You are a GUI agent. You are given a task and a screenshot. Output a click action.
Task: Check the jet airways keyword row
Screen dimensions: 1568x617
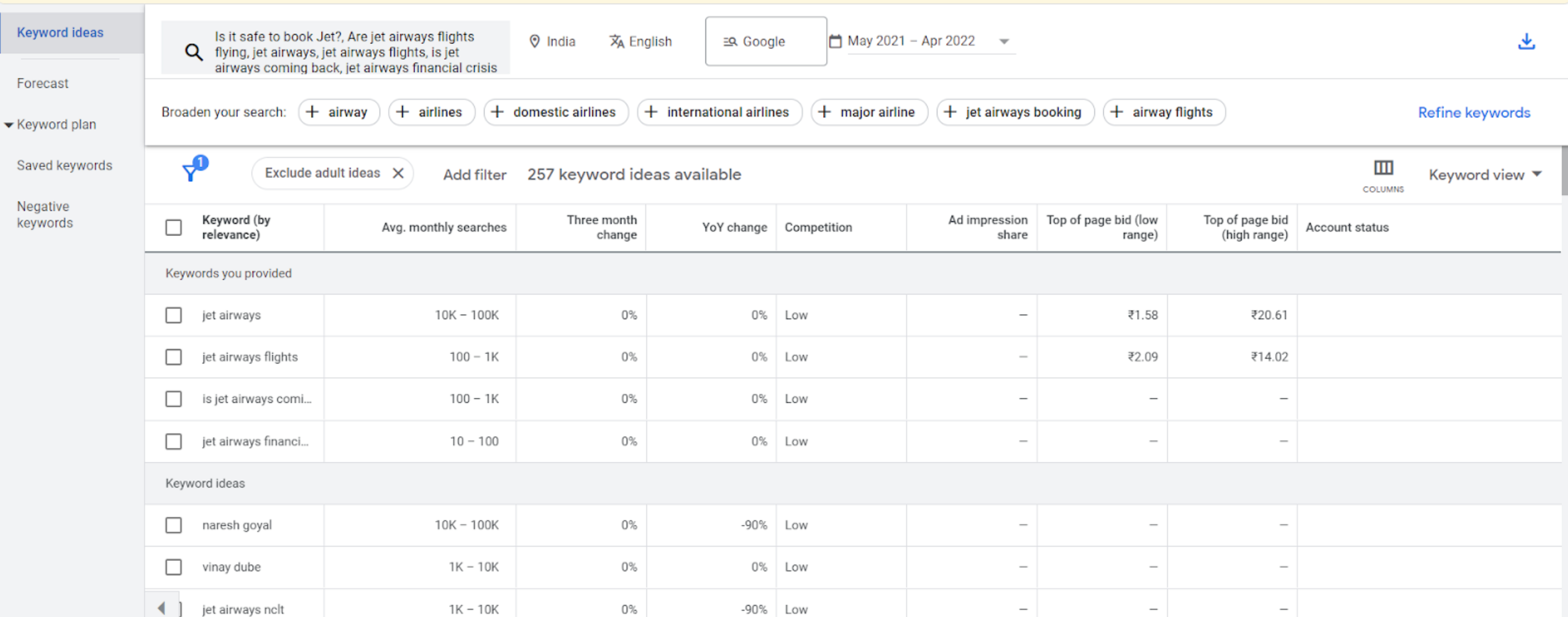pyautogui.click(x=174, y=315)
